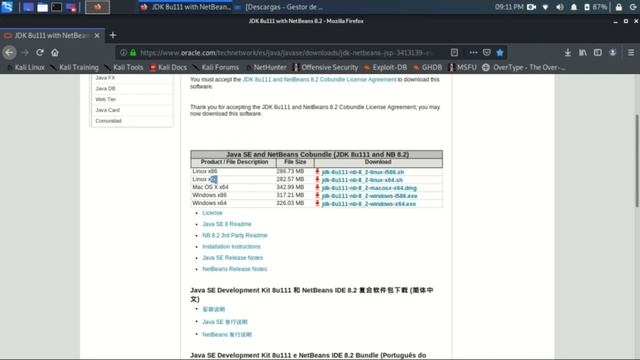Image resolution: width=640 pixels, height=360 pixels.
Task: Open the OverType bookmark
Action: click(524, 67)
